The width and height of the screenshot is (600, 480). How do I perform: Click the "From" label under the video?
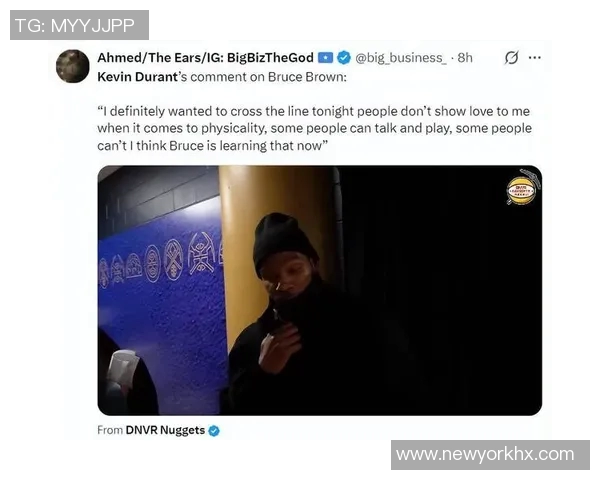110,430
